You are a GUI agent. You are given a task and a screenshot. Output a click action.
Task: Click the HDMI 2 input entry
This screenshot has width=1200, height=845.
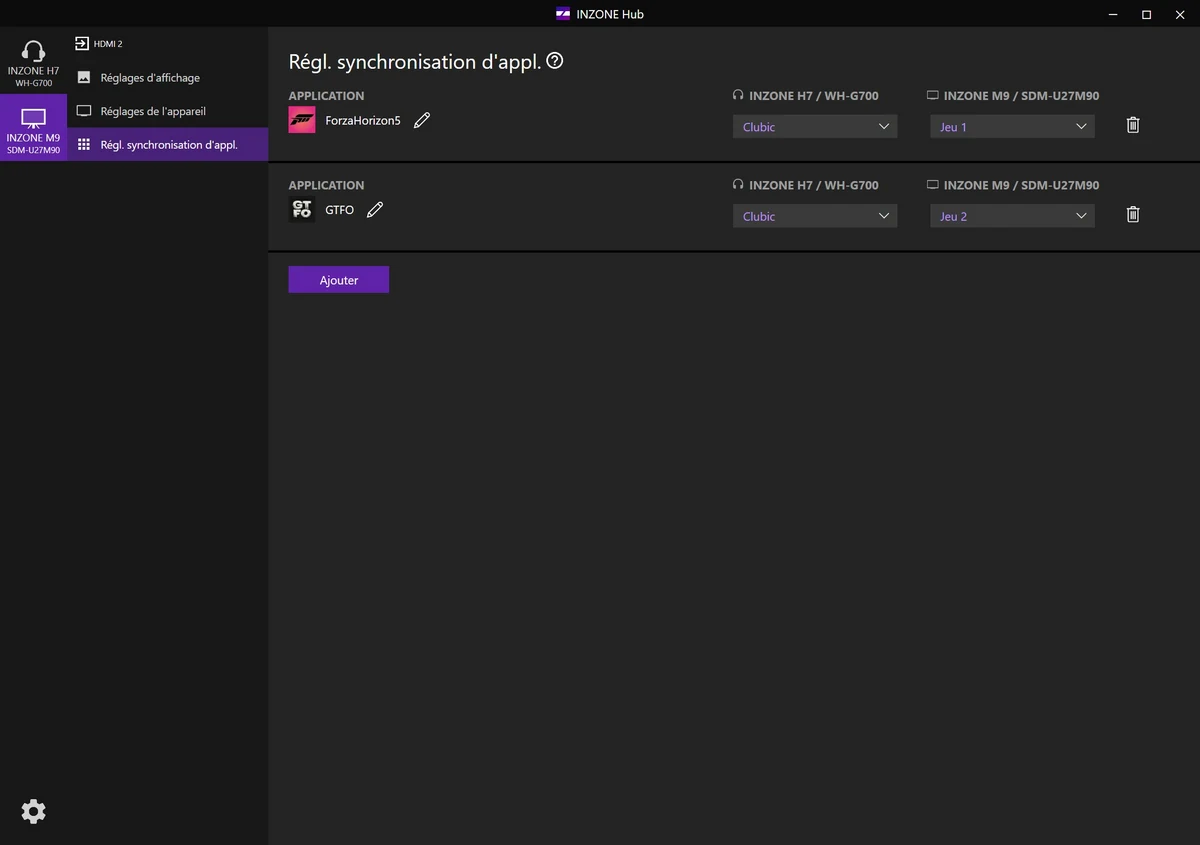click(99, 44)
